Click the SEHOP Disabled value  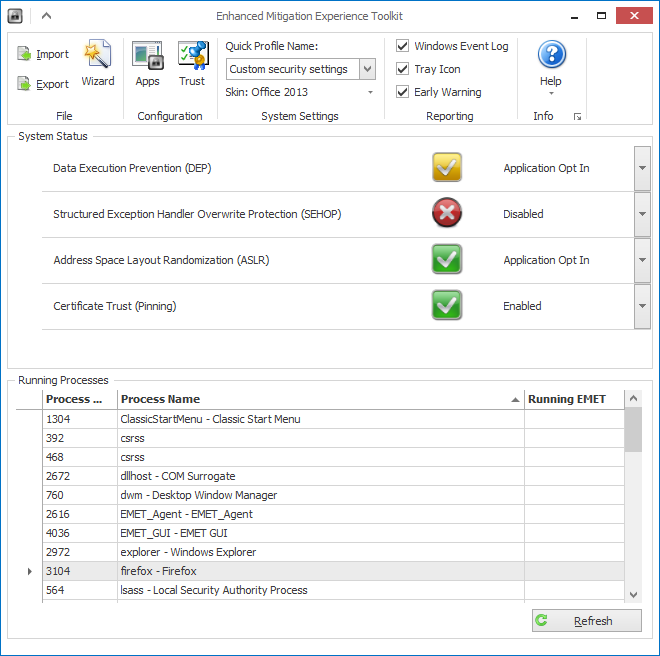tap(523, 214)
